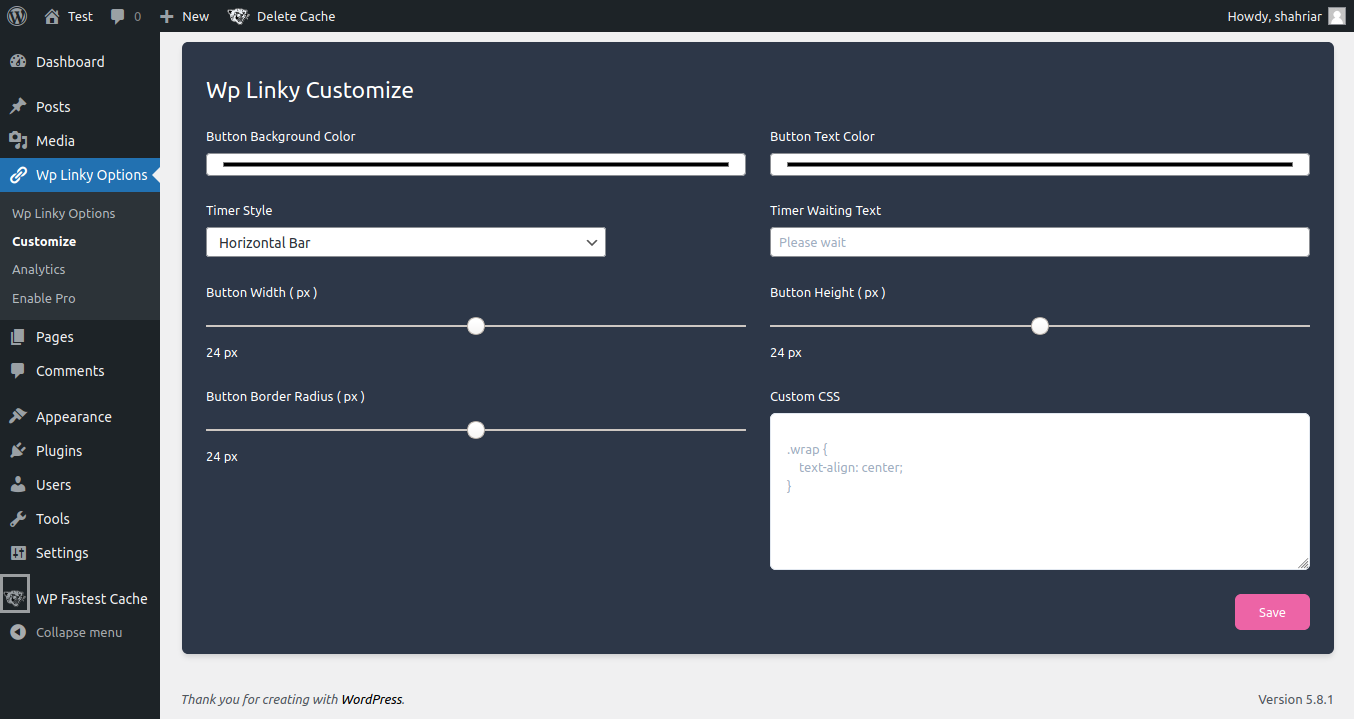The width and height of the screenshot is (1354, 719).
Task: Click the WordPress logo icon in the admin bar
Action: click(x=17, y=16)
